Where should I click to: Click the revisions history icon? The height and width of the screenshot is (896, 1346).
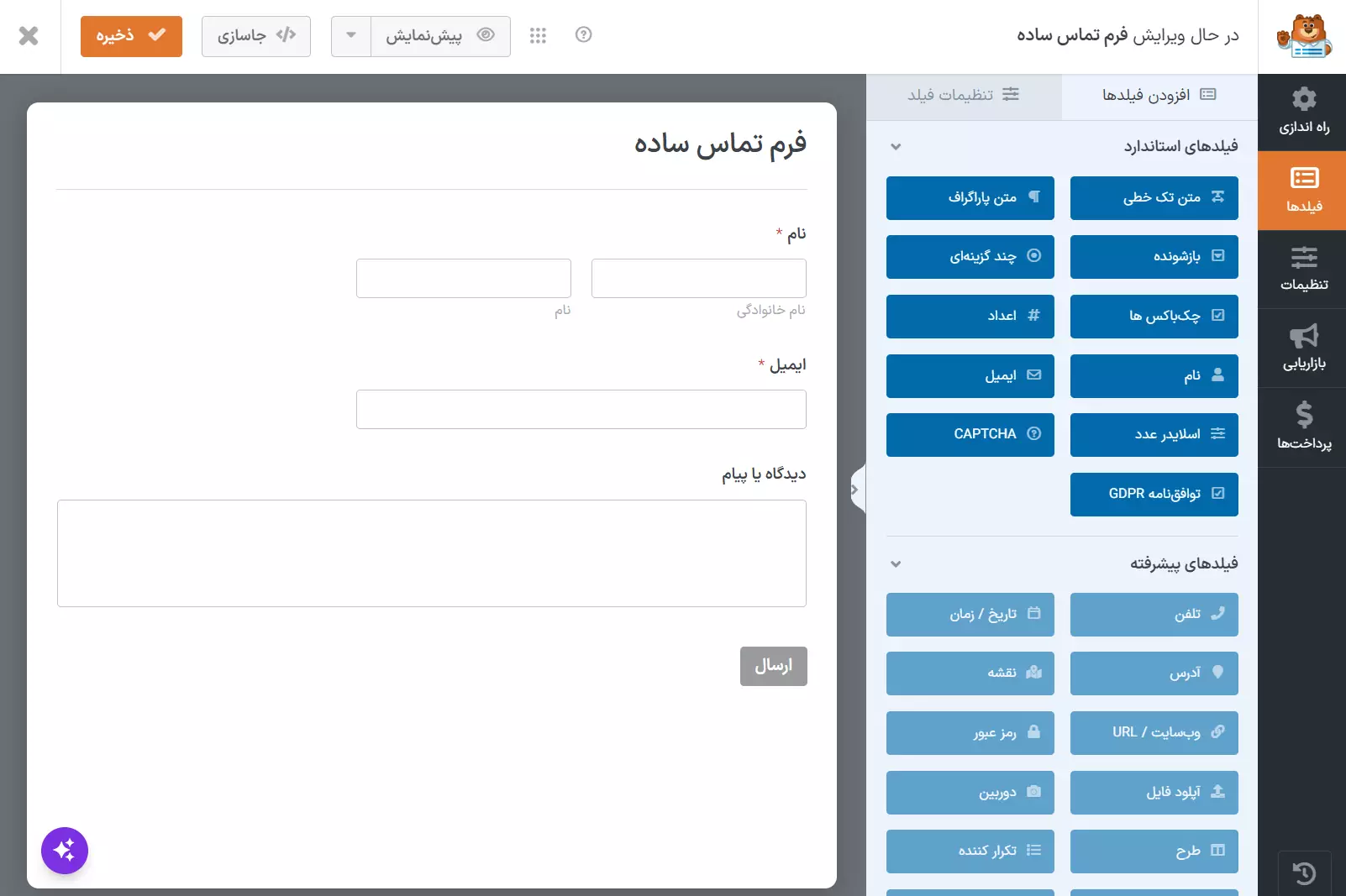(x=1304, y=873)
